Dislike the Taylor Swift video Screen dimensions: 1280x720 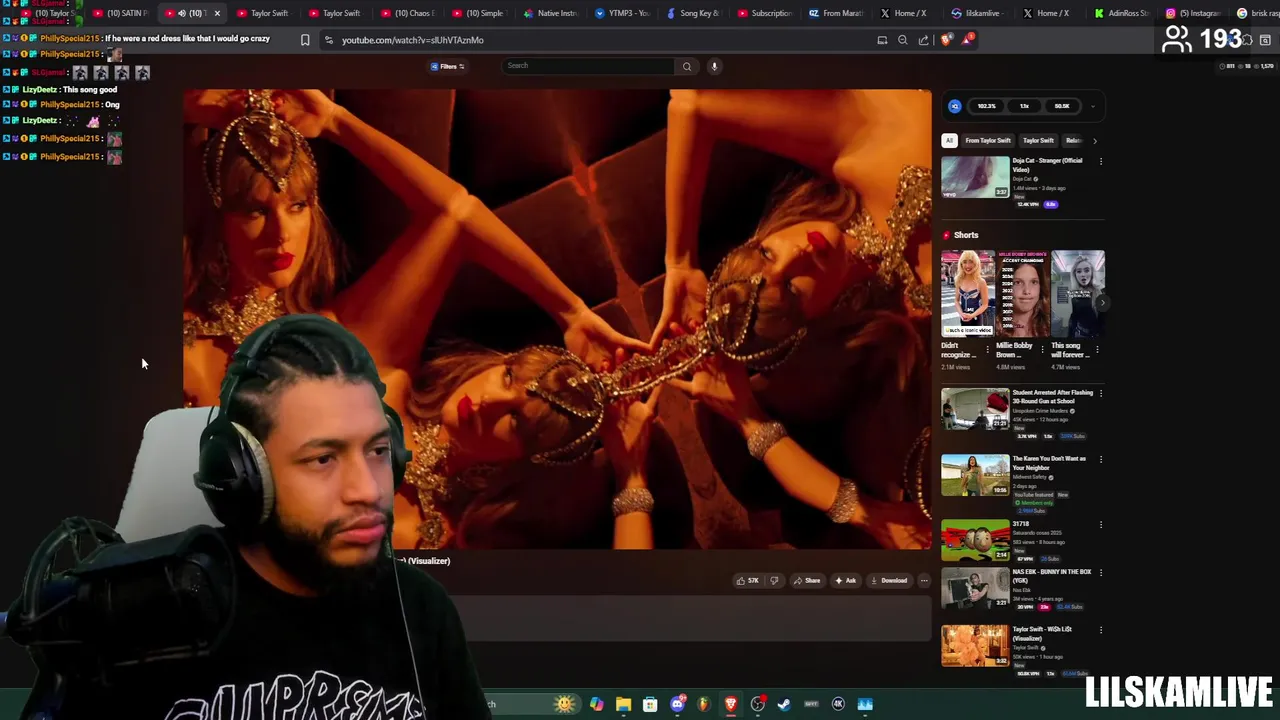pyautogui.click(x=774, y=580)
